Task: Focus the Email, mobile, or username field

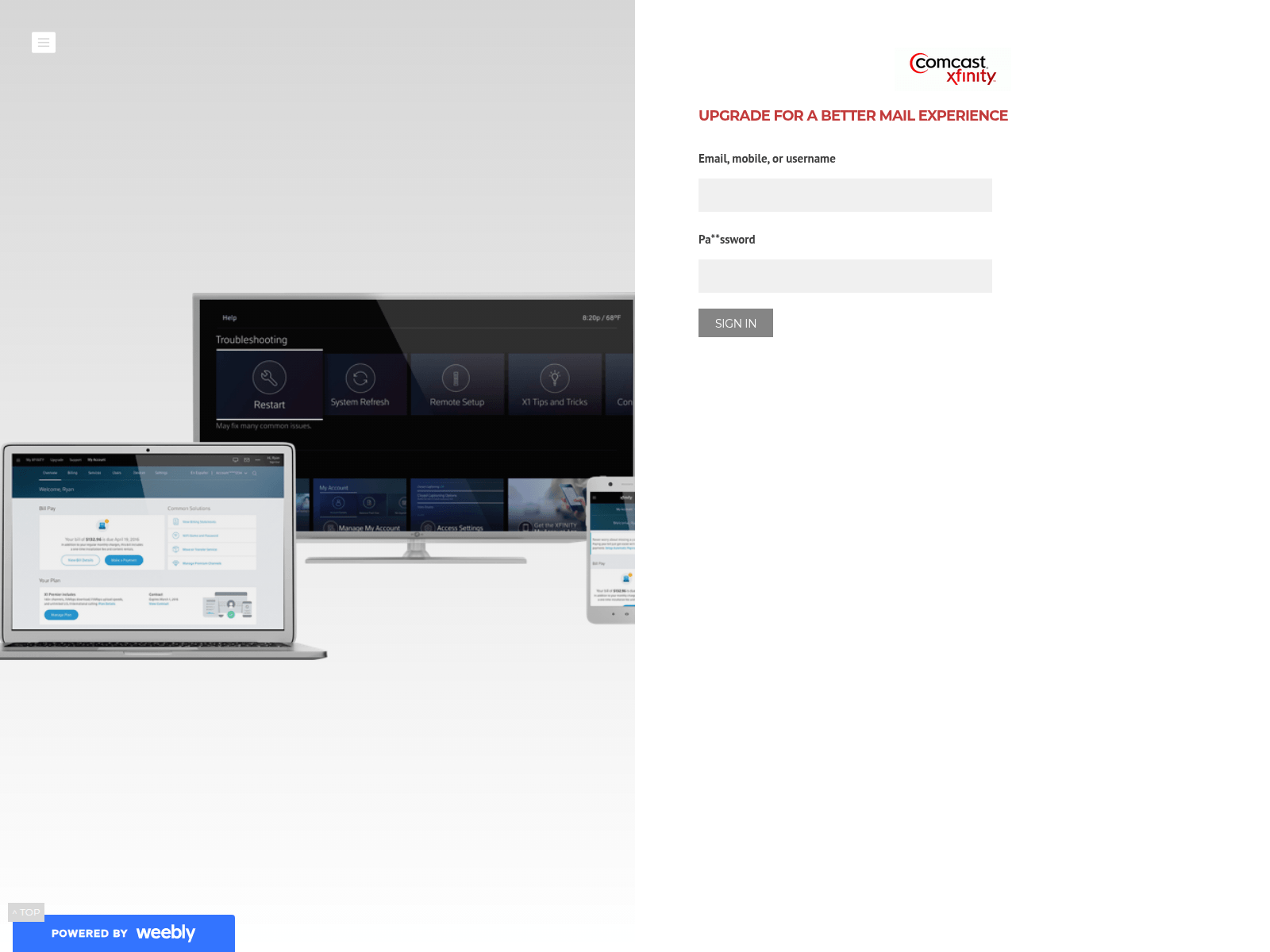Action: pyautogui.click(x=845, y=195)
